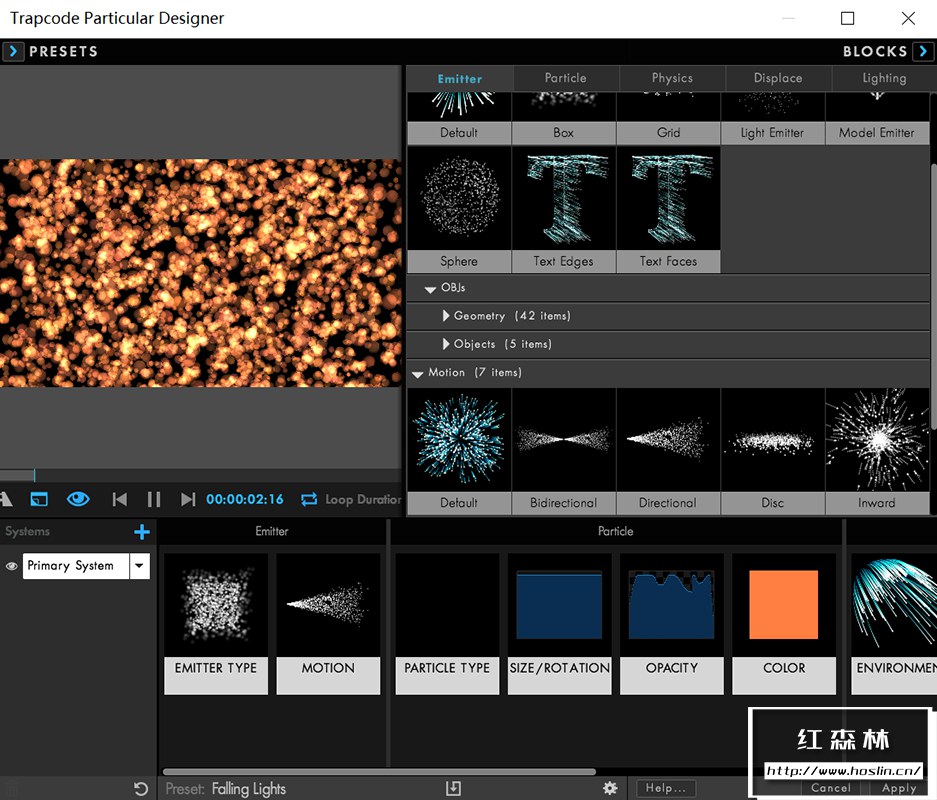Viewport: 937px width, 800px height.
Task: Toggle loop playback mode
Action: (x=309, y=499)
